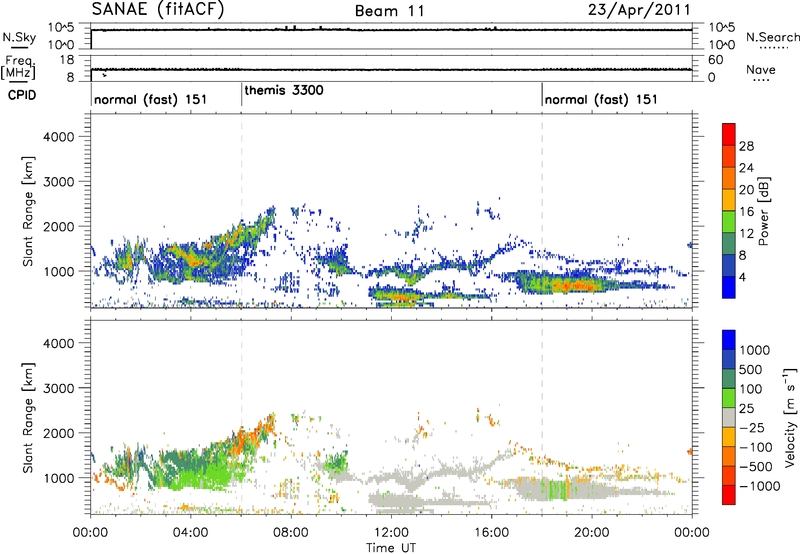Click the light green 12-16 dB Power color segment
The width and height of the screenshot is (800, 554).
(x=729, y=221)
